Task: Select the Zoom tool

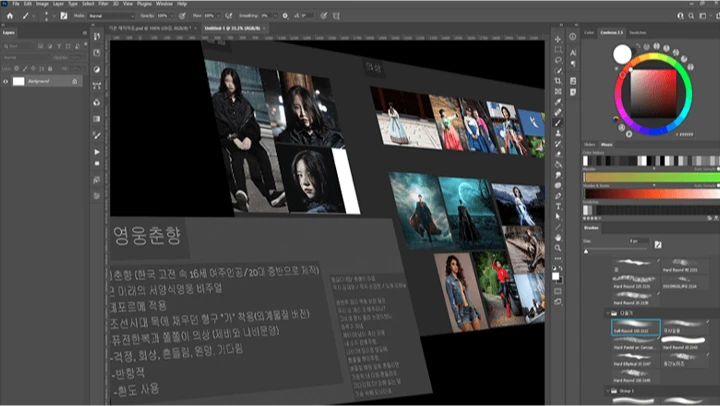Action: [558, 248]
